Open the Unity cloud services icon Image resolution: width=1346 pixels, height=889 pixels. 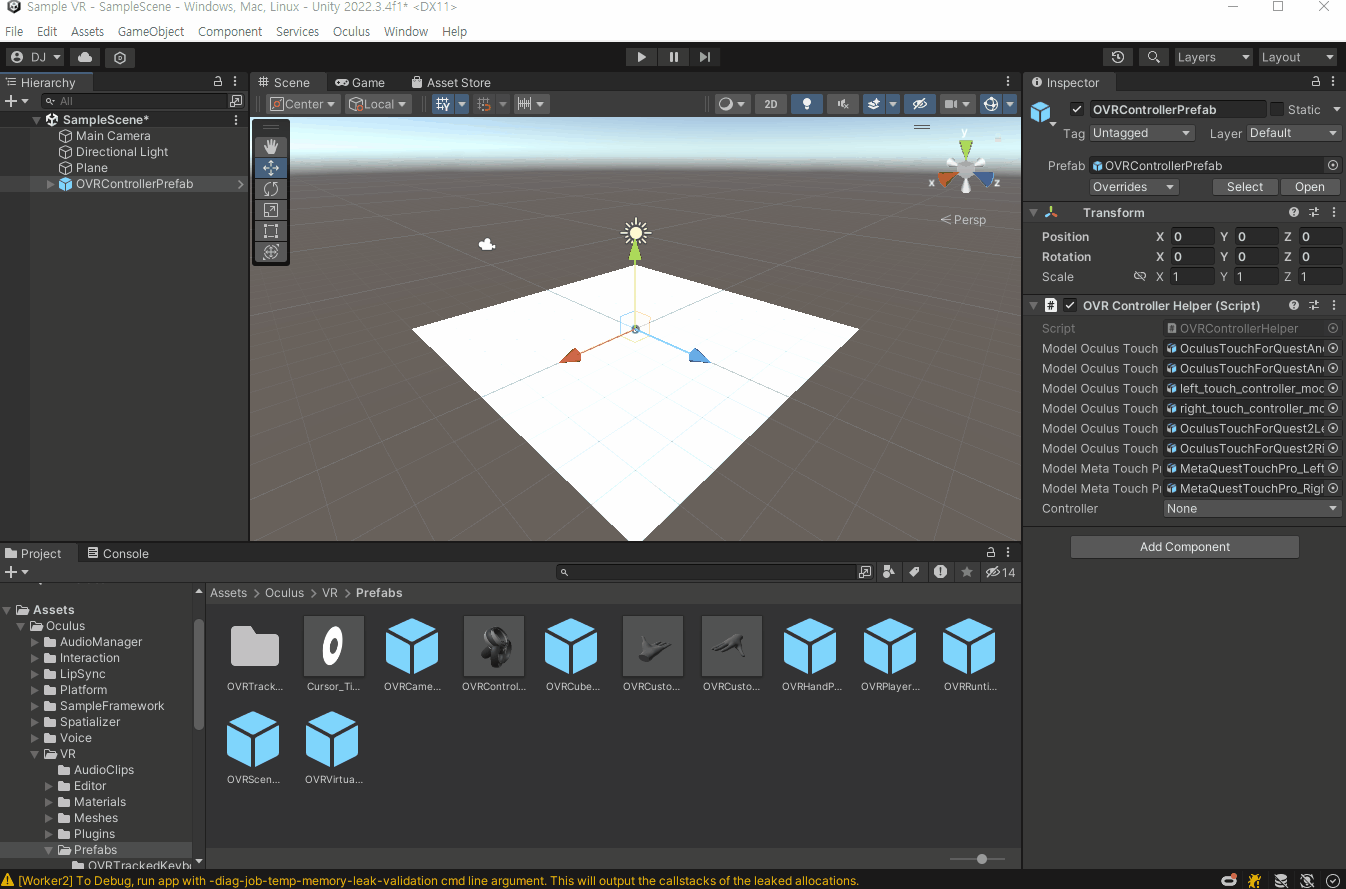coord(85,57)
